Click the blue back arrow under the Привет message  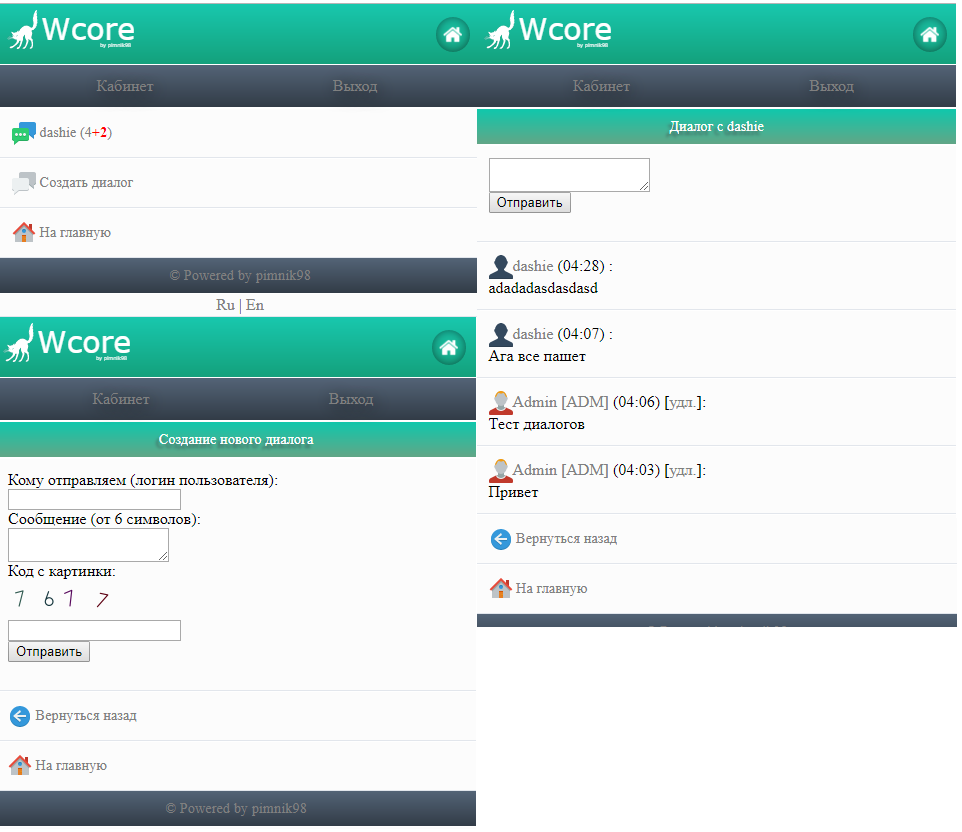tap(500, 539)
